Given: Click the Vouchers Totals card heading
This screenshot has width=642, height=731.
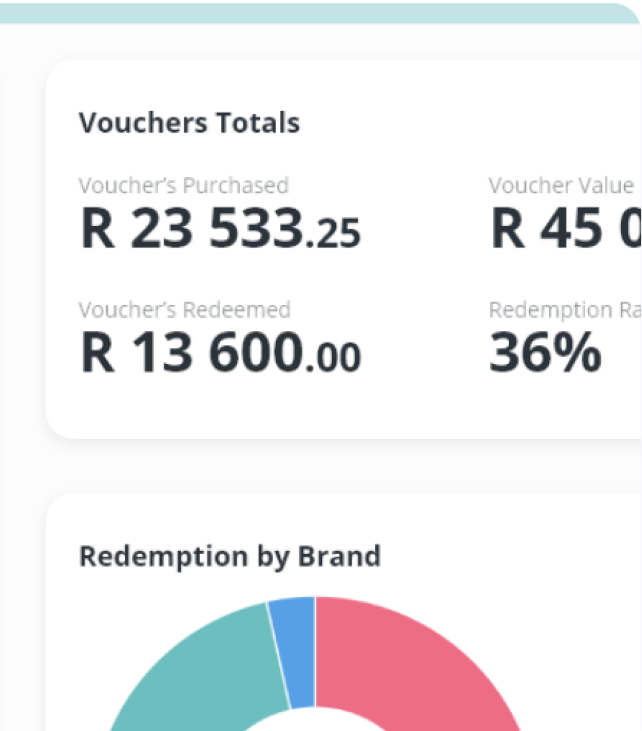Looking at the screenshot, I should pos(189,123).
